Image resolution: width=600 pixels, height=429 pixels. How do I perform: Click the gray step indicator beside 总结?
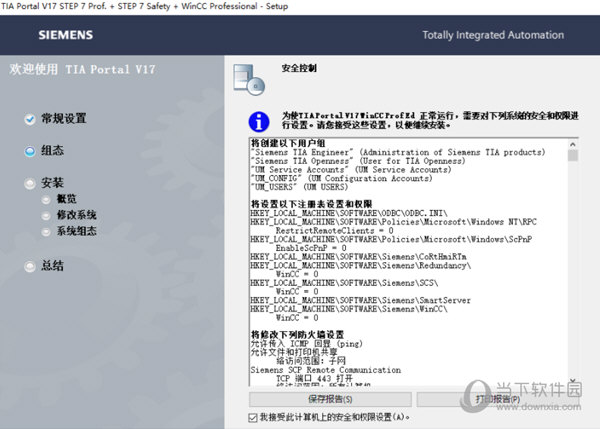30,266
